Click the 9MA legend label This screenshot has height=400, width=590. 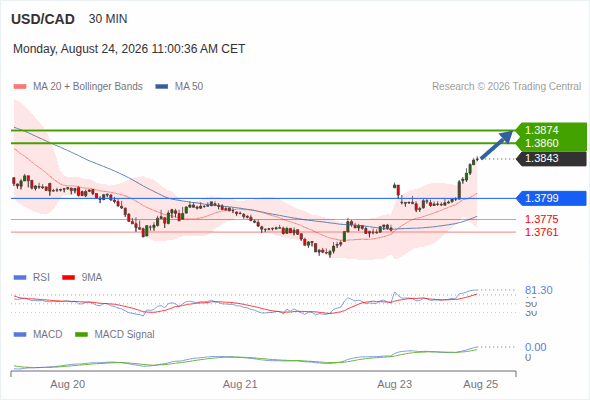(x=92, y=278)
